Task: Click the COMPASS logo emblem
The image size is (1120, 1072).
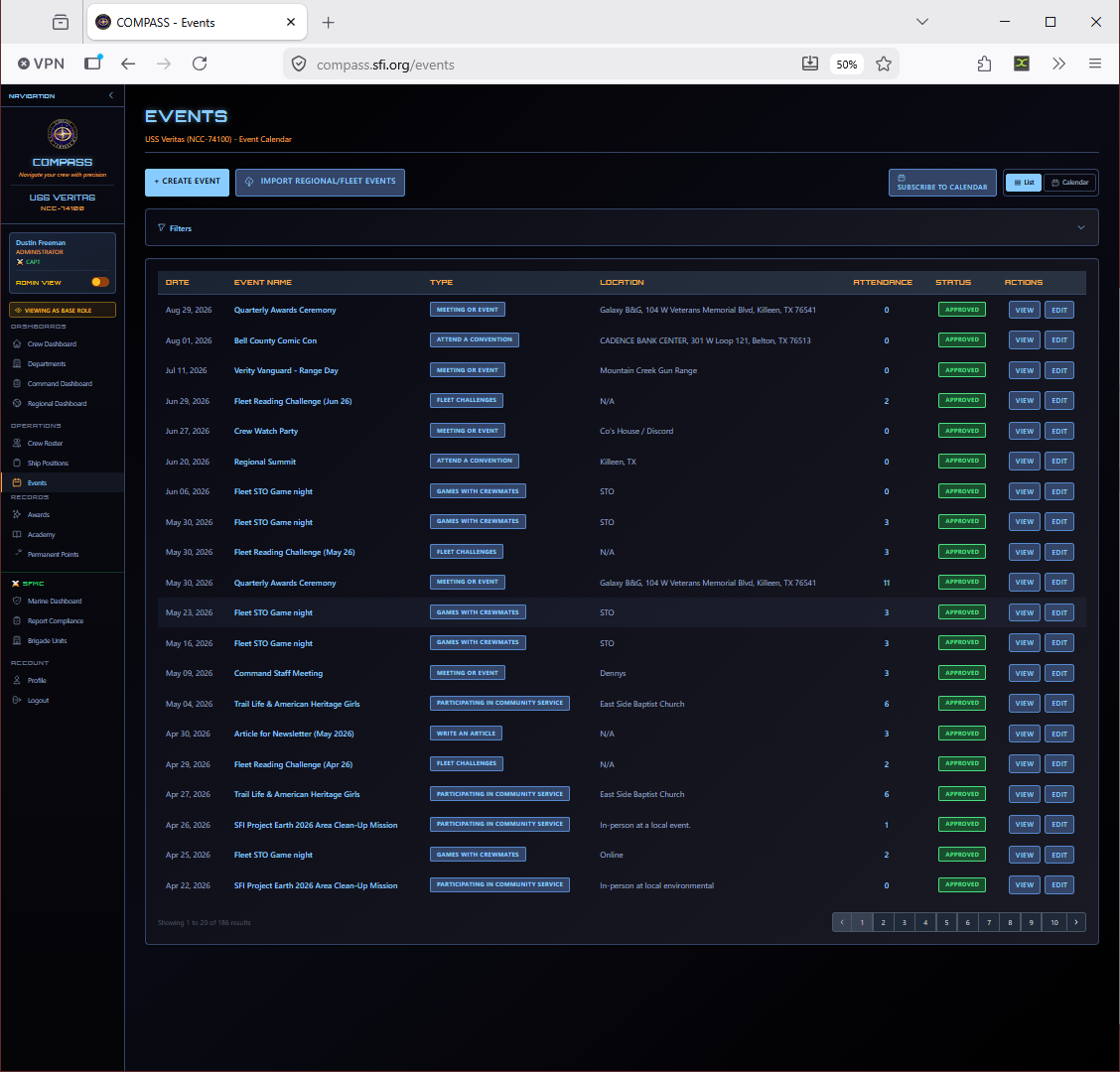Action: click(x=63, y=134)
